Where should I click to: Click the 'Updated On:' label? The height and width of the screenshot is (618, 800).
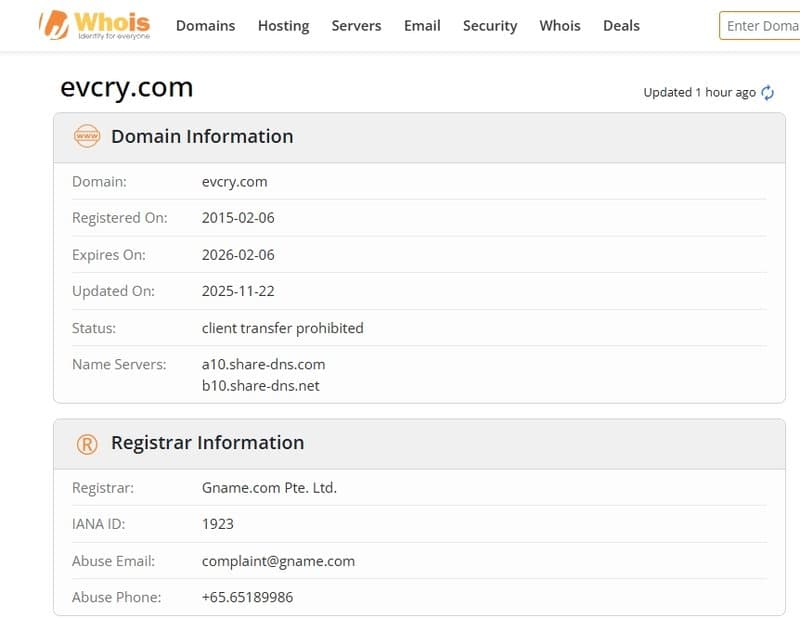tap(113, 291)
